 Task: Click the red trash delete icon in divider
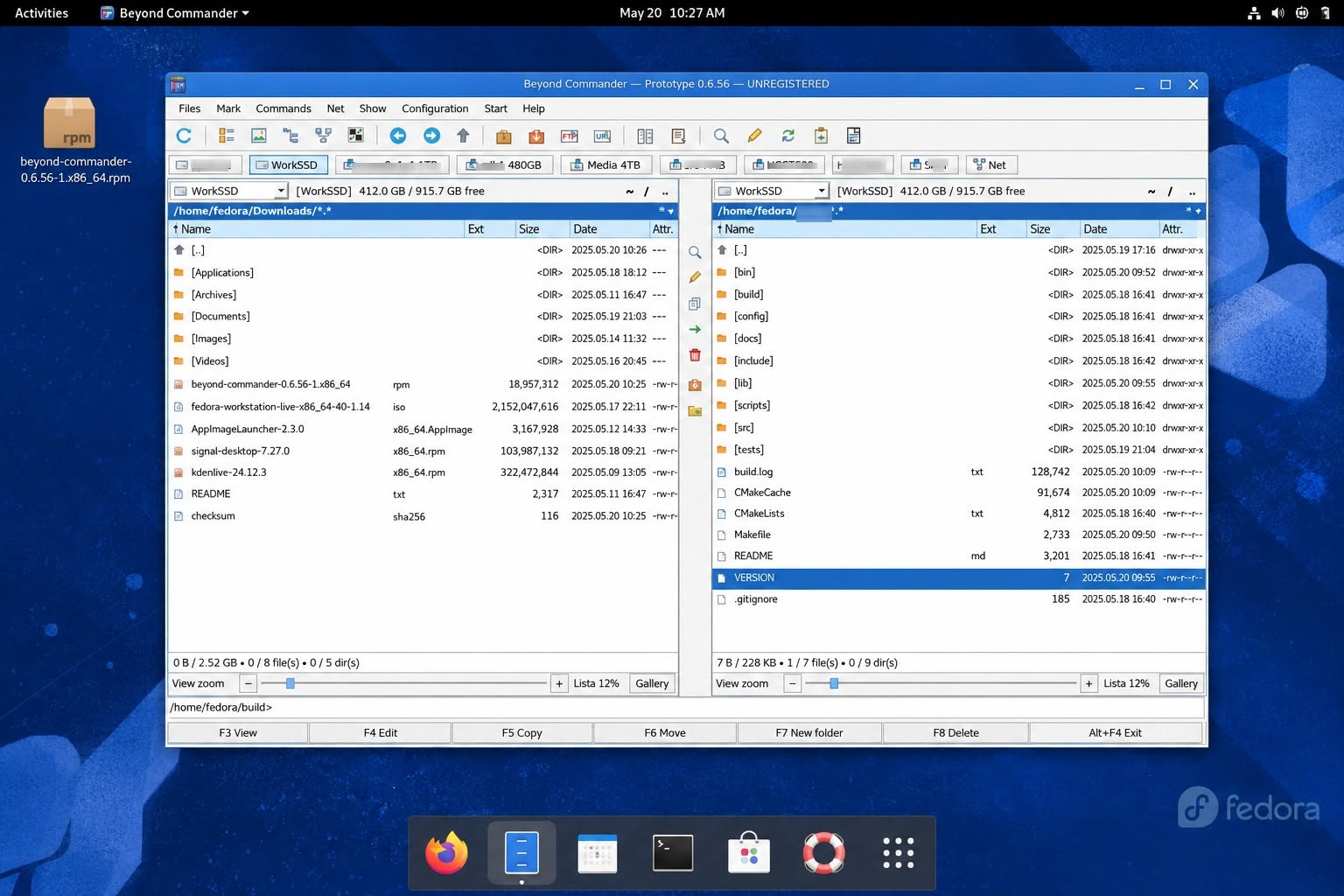(695, 354)
